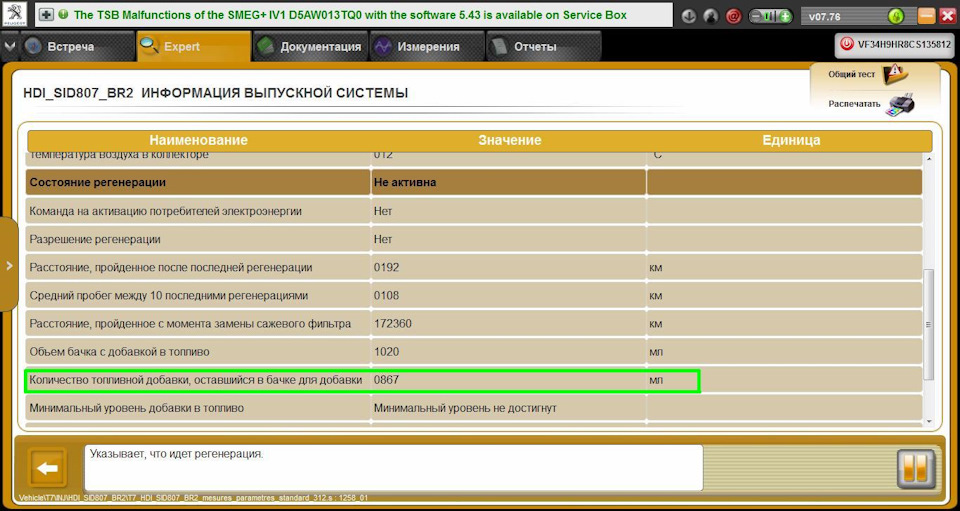Click the green info dot by TSB message
This screenshot has width=960, height=511.
pos(64,14)
